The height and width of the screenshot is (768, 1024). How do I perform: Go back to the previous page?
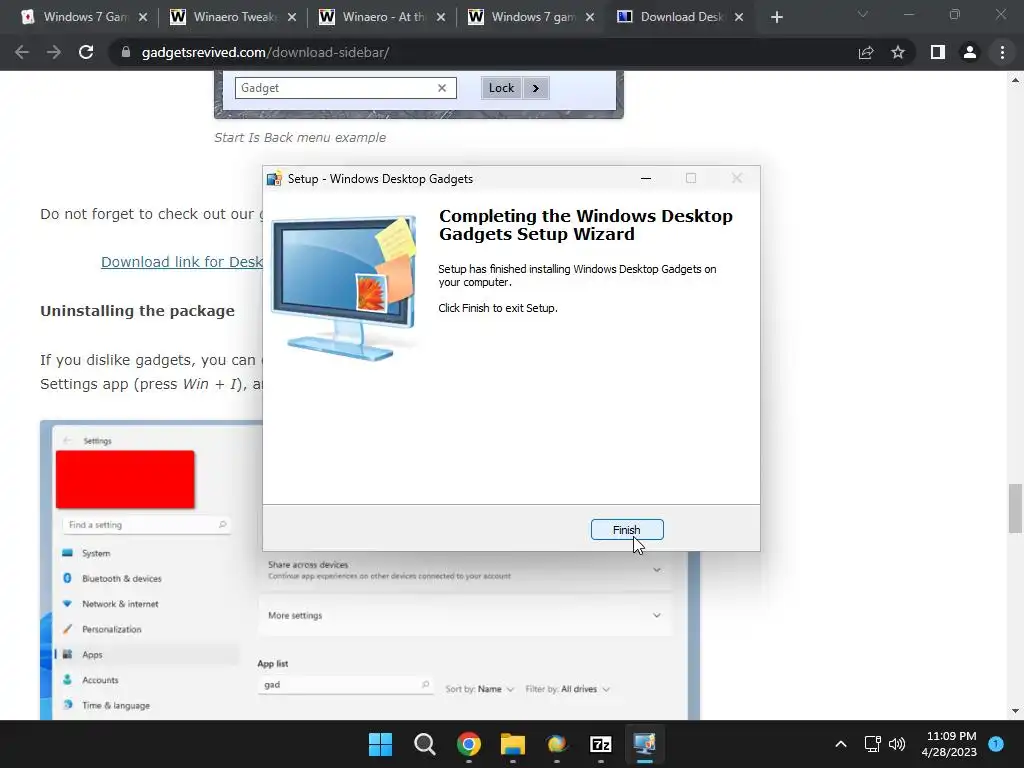pos(22,52)
